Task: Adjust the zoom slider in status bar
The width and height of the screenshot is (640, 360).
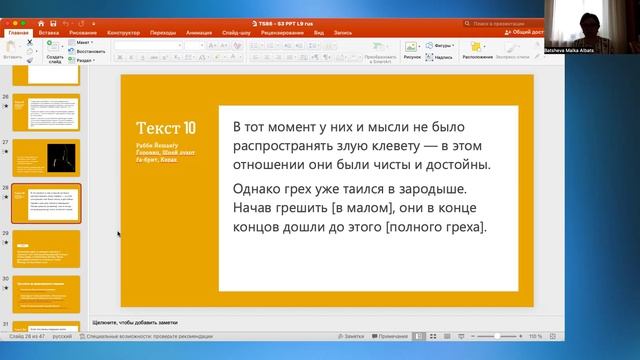Action: tap(497, 336)
